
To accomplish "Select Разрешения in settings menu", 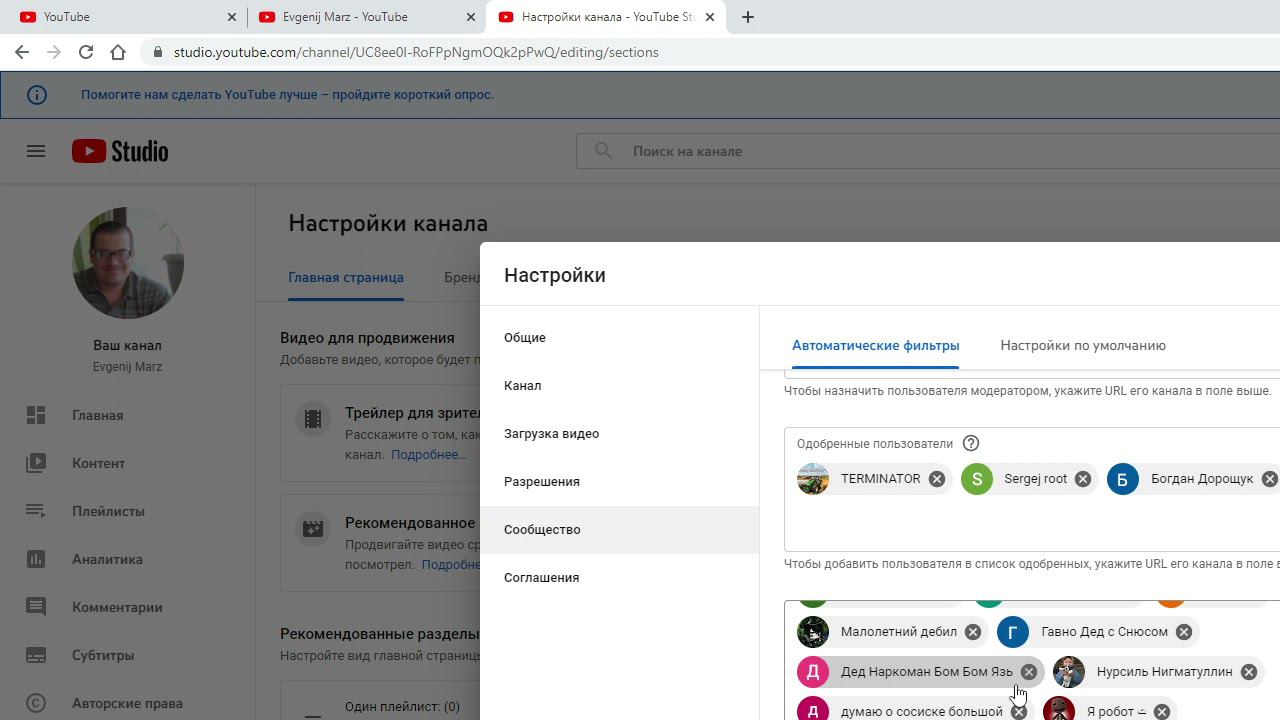I will coord(619,482).
